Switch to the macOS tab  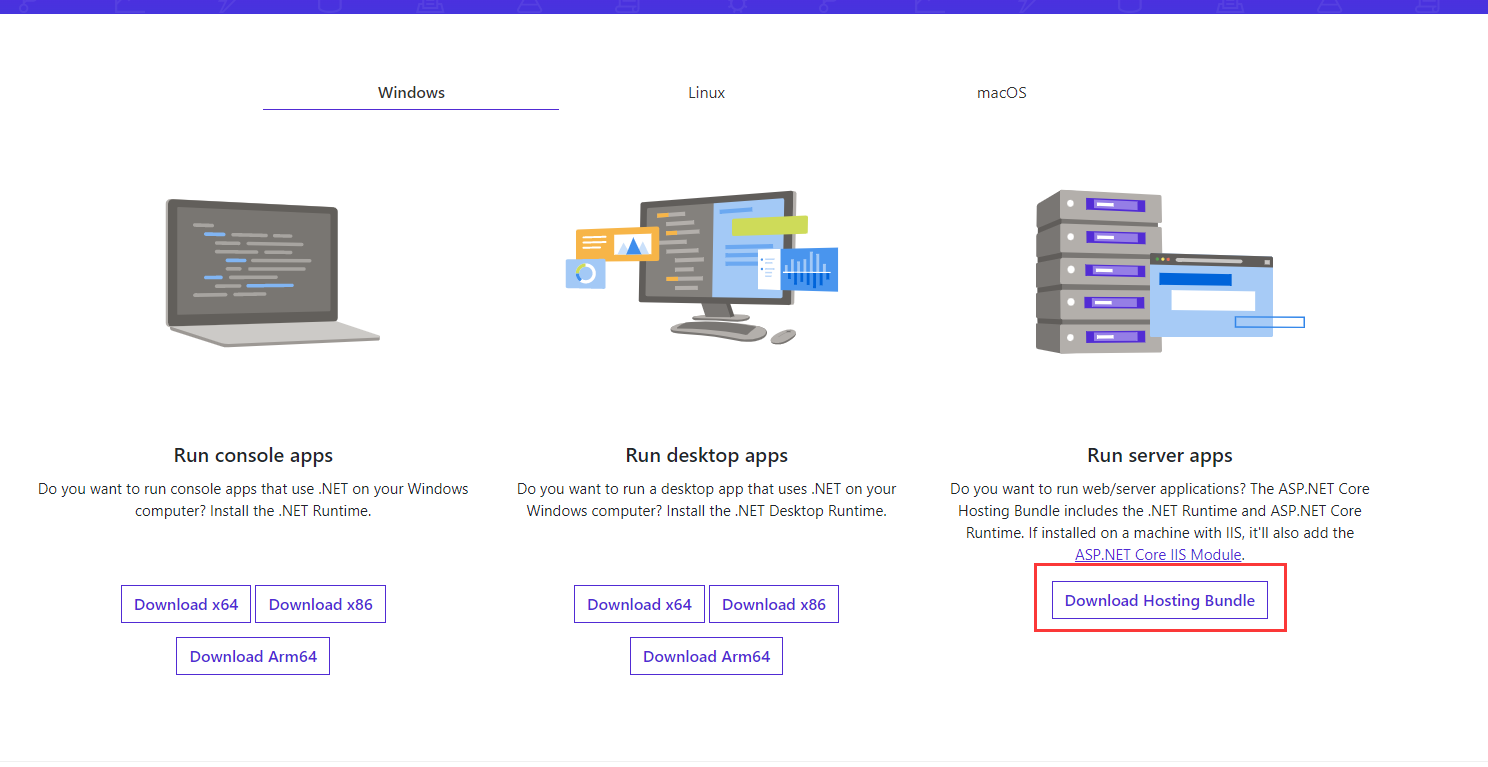(1001, 92)
